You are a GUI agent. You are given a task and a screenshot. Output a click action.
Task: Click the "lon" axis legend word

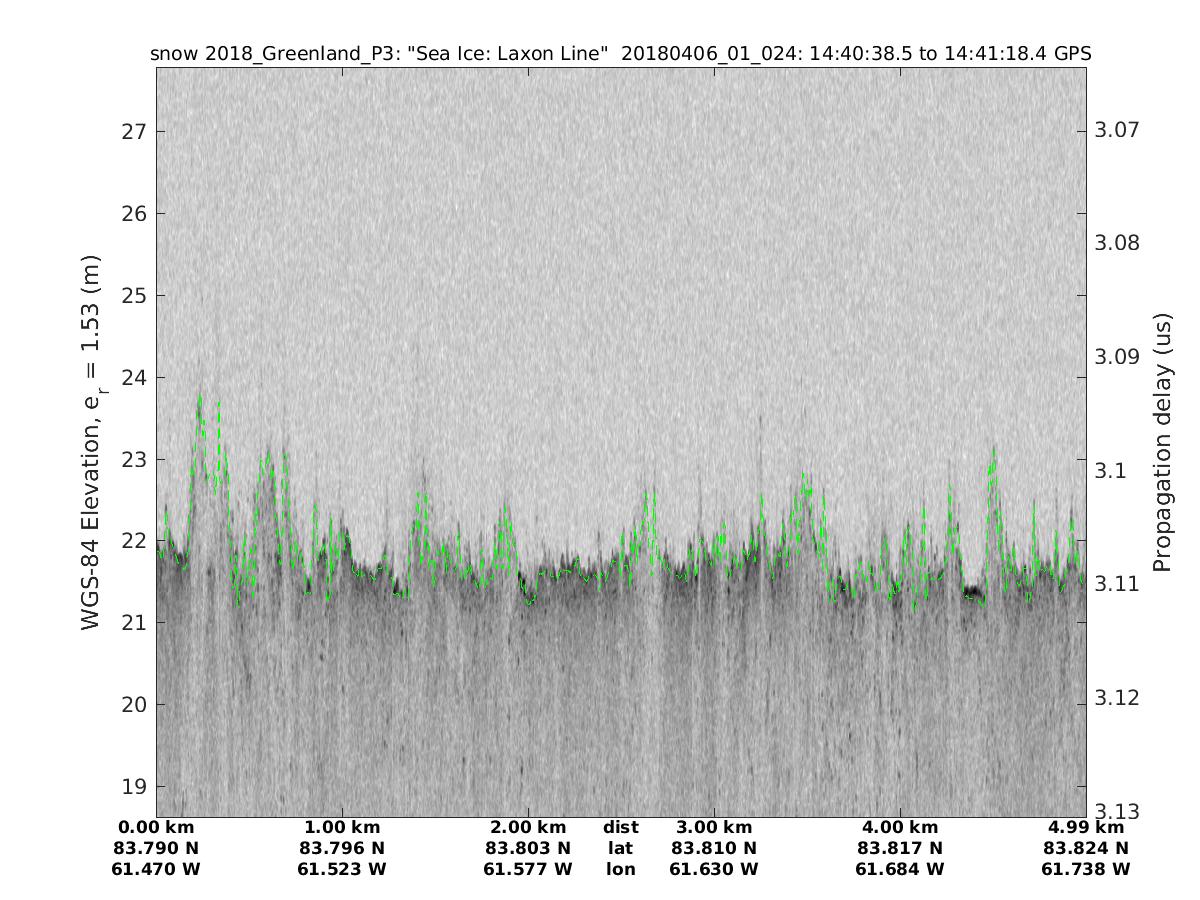pyautogui.click(x=620, y=869)
